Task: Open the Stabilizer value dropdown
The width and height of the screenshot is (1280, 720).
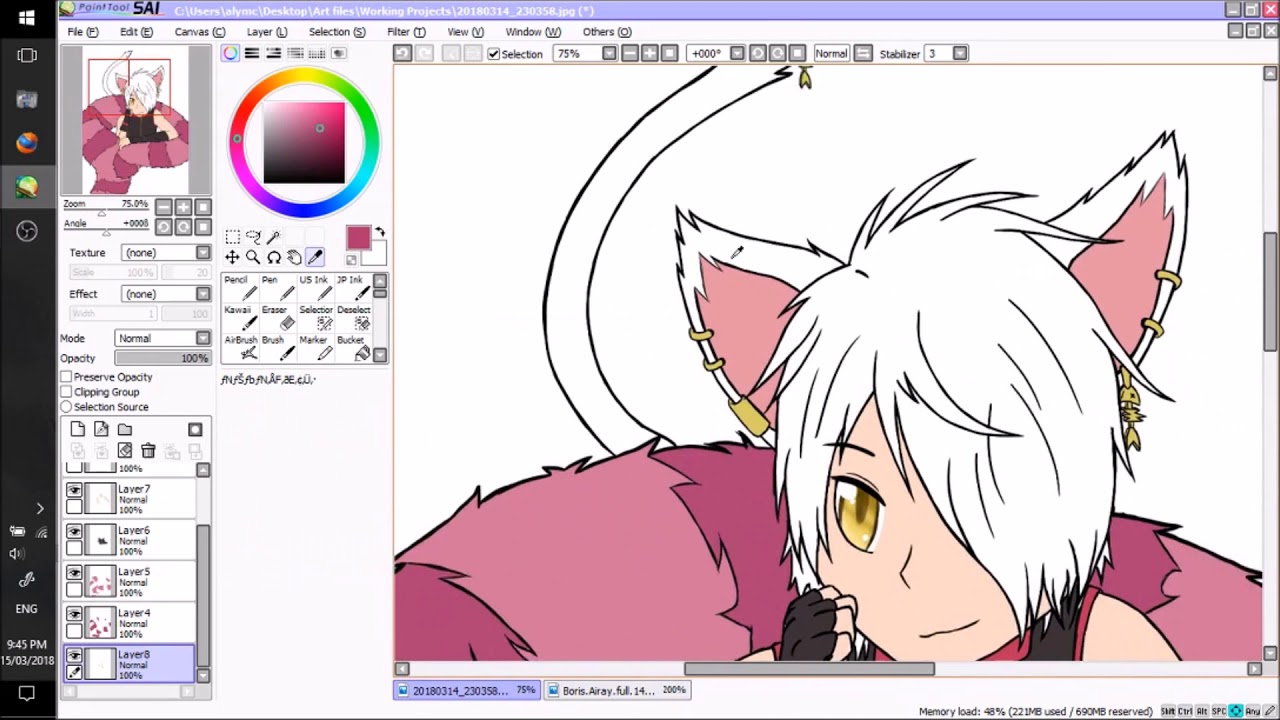Action: coord(960,53)
